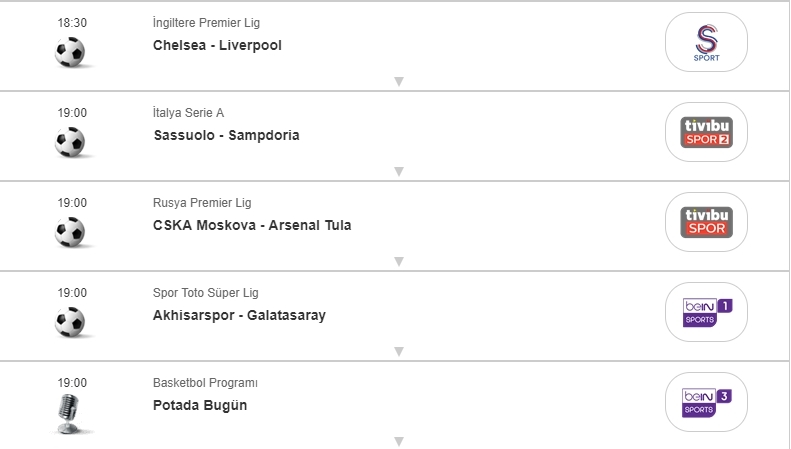Expand the Akhisarspor - Galatasaray row arrow
Viewport: 791px width, 449px height.
(398, 352)
